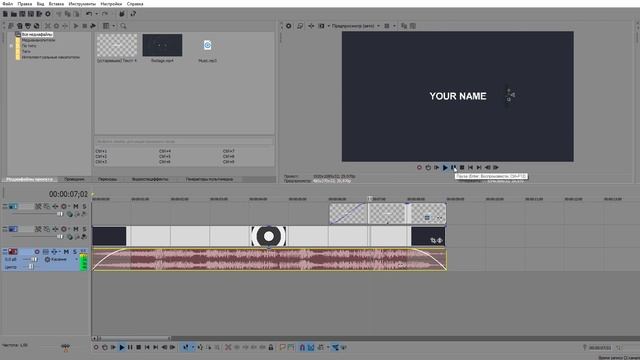This screenshot has width=640, height=360.
Task: Stop in timeline transport bar
Action: pyautogui.click(x=138, y=347)
